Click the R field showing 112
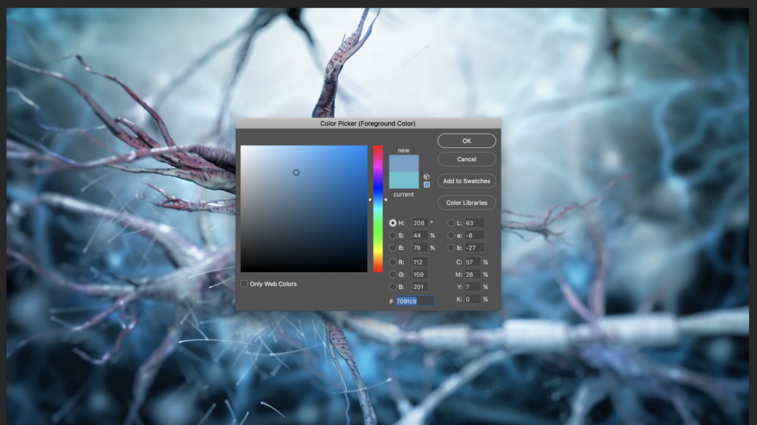Image resolution: width=757 pixels, height=425 pixels. (420, 262)
